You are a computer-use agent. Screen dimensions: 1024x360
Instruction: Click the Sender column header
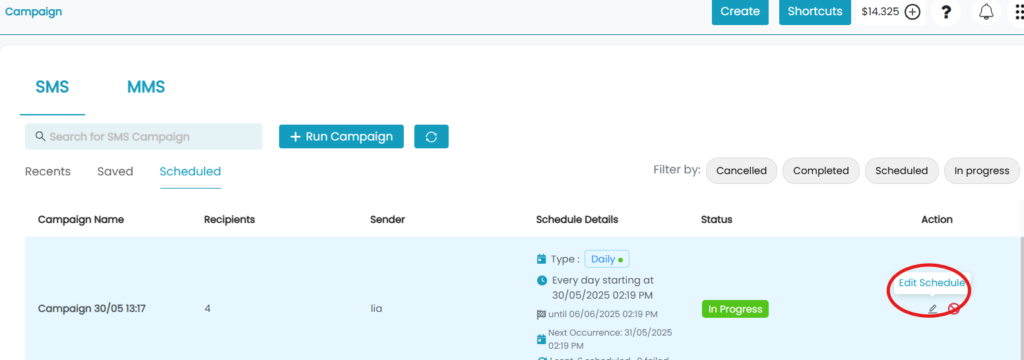[387, 220]
